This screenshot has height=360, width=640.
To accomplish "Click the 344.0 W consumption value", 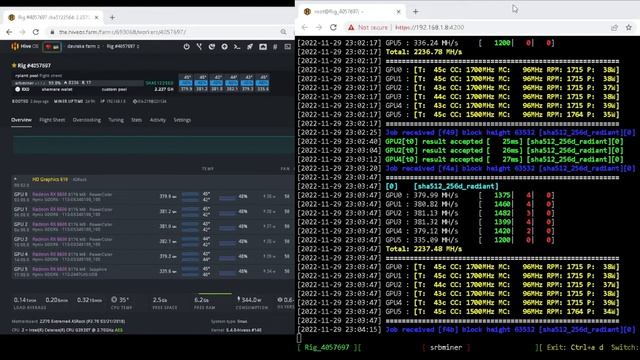I will point(251,300).
